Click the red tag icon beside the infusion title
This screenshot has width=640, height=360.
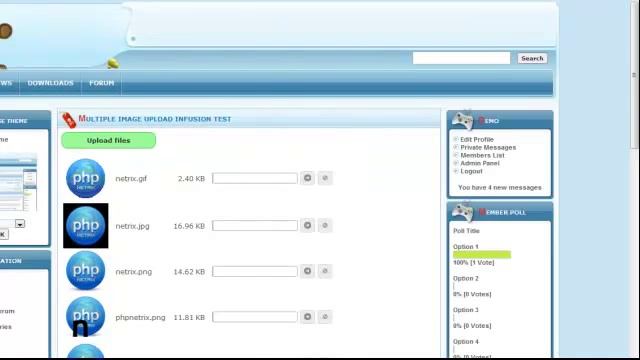(x=69, y=120)
